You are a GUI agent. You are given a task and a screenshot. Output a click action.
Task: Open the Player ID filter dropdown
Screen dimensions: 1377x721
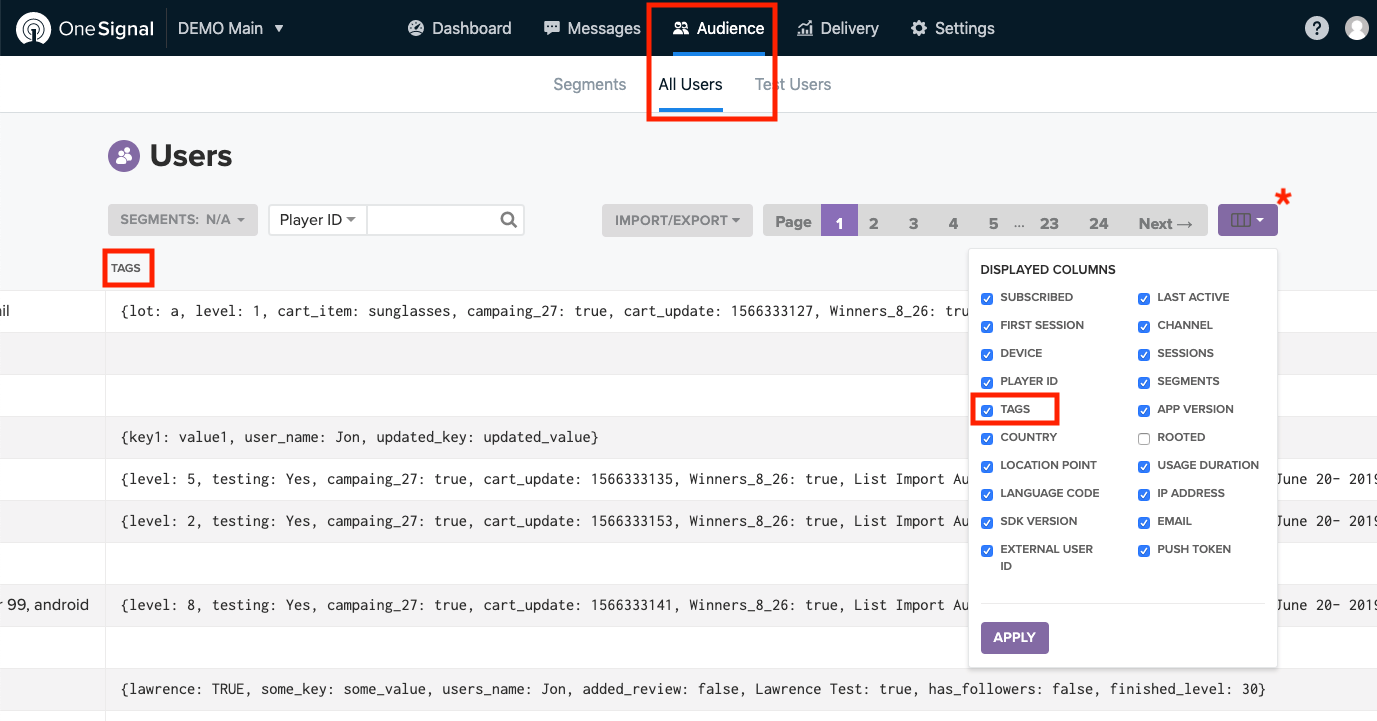click(x=318, y=220)
